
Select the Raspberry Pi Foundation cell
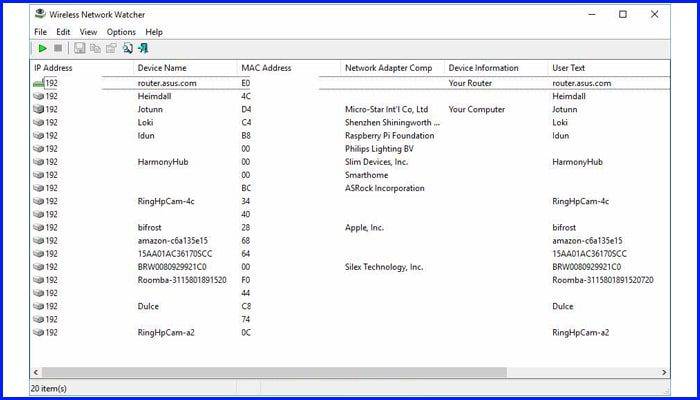389,136
